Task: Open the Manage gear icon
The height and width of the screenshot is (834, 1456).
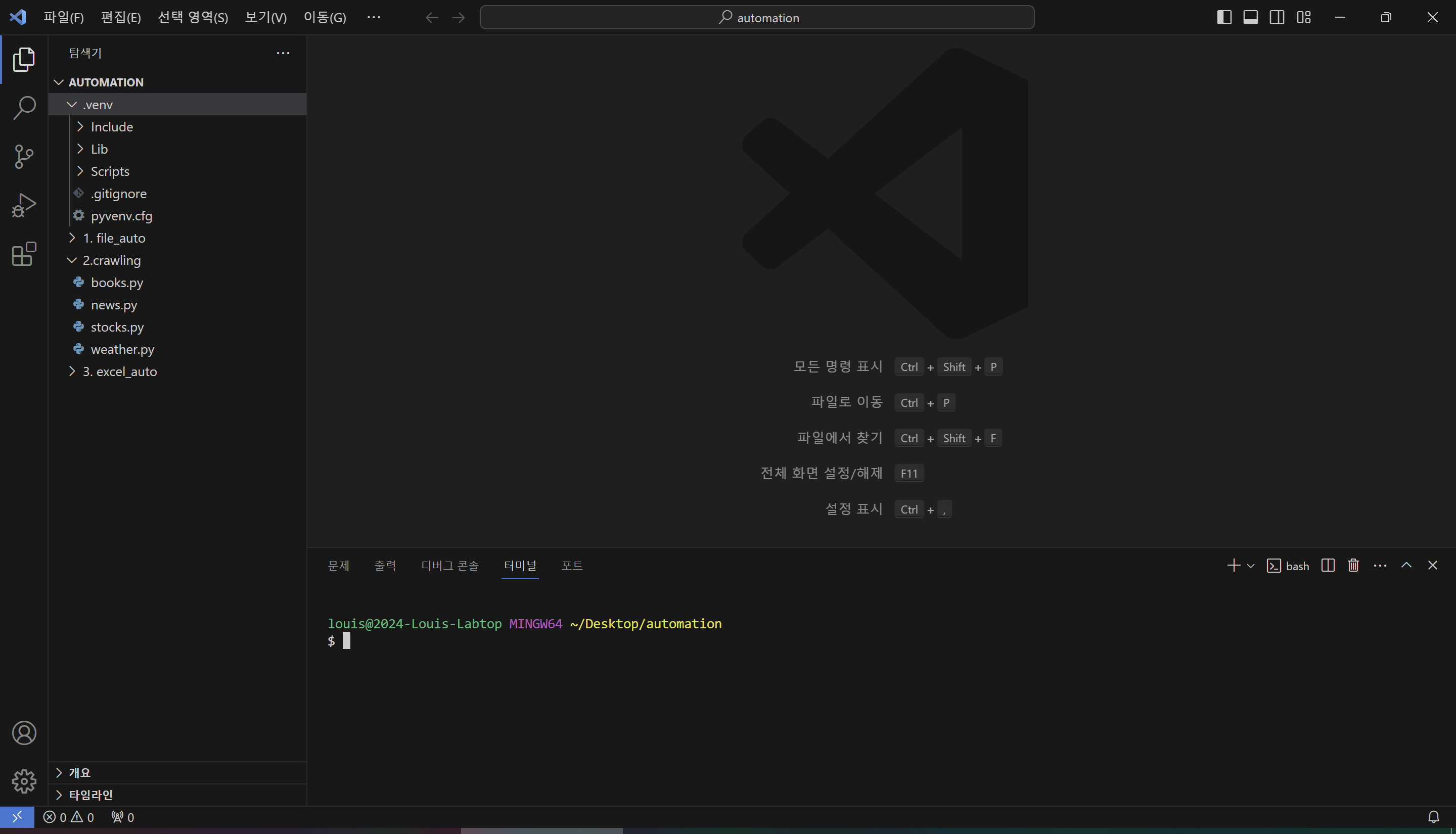Action: point(23,781)
